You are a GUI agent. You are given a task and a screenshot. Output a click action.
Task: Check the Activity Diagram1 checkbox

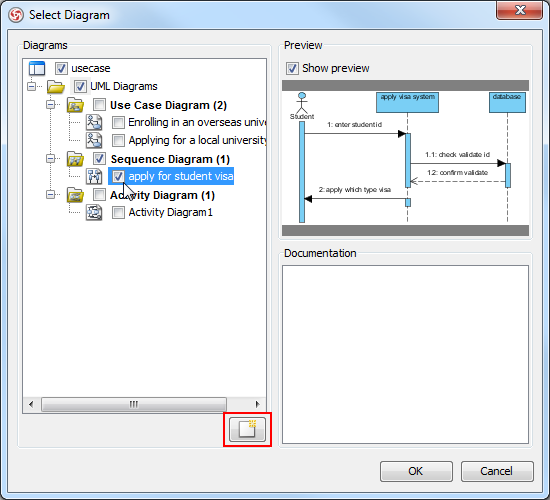[x=118, y=212]
